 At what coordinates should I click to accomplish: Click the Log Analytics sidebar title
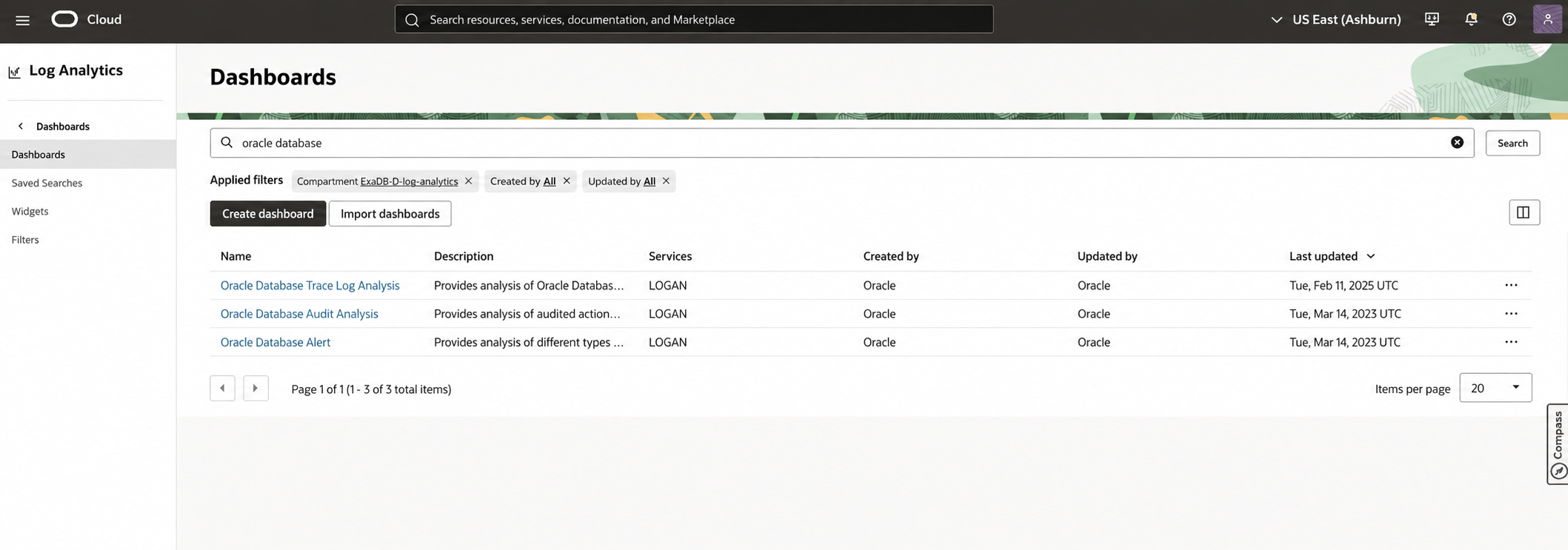[x=76, y=70]
